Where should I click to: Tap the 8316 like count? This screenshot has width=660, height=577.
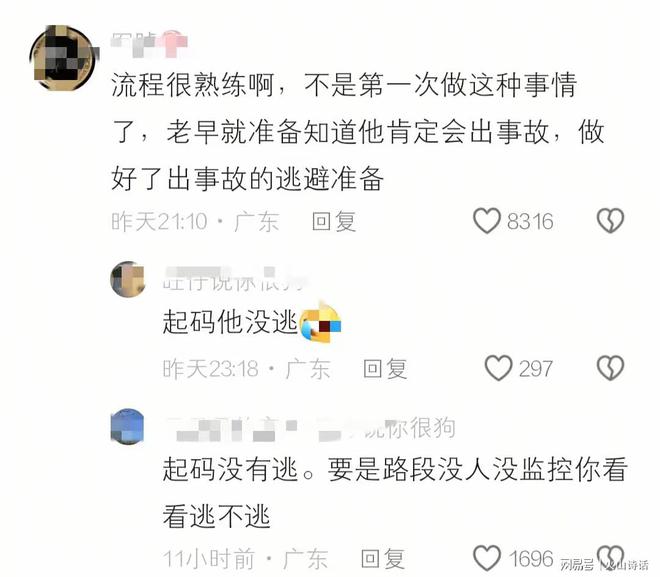[x=530, y=221]
